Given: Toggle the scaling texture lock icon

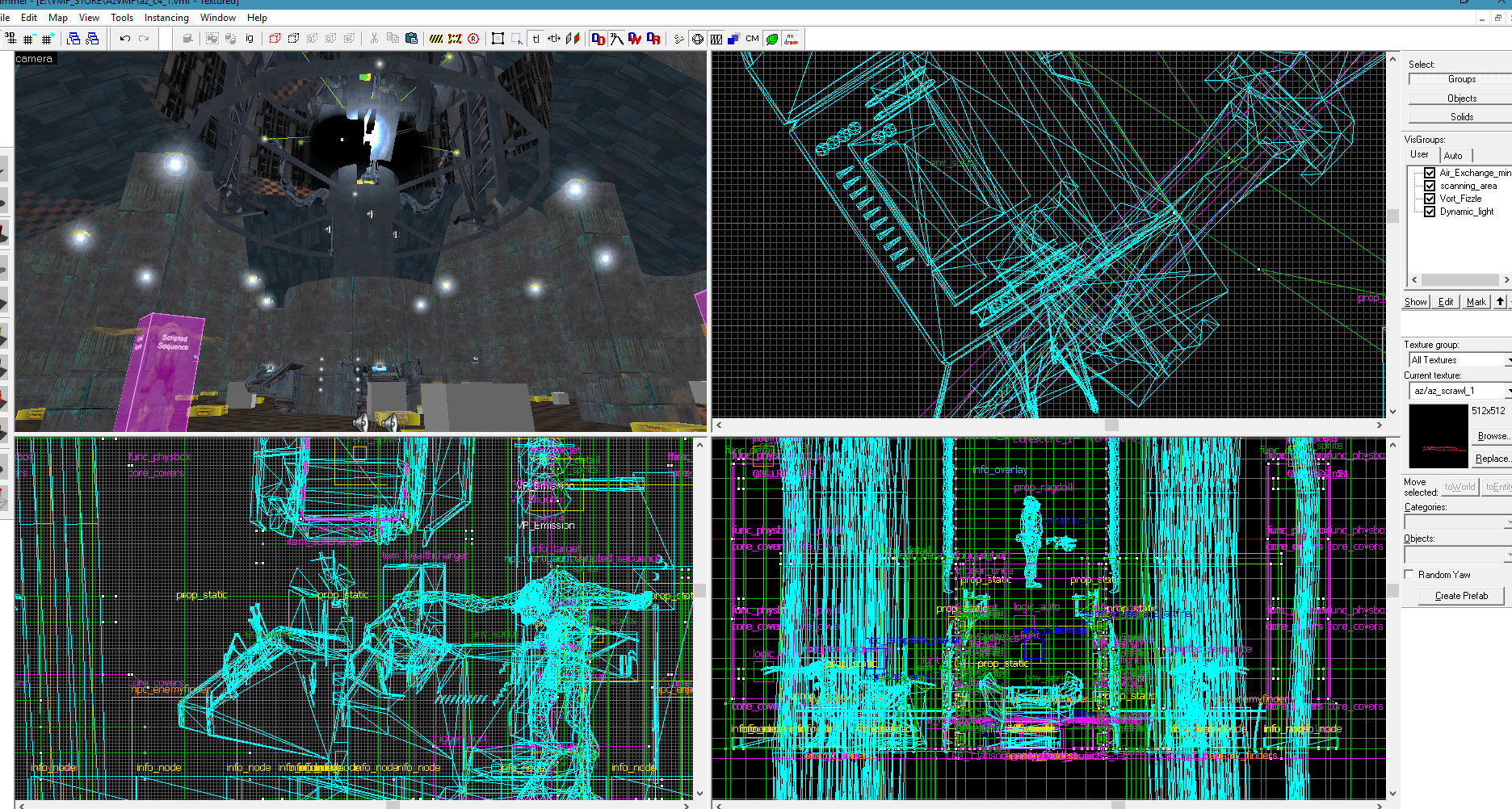Looking at the screenshot, I should [x=554, y=38].
